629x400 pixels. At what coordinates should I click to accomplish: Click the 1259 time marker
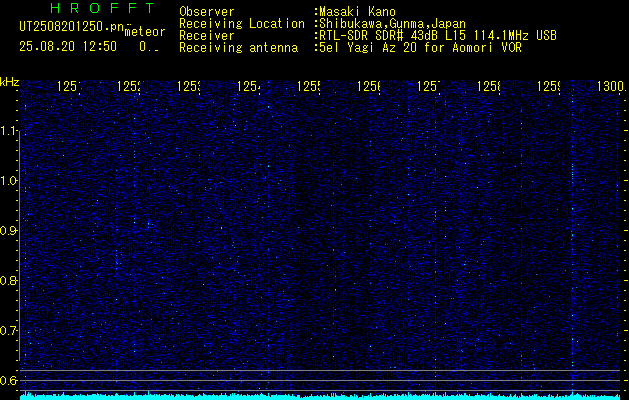(549, 86)
